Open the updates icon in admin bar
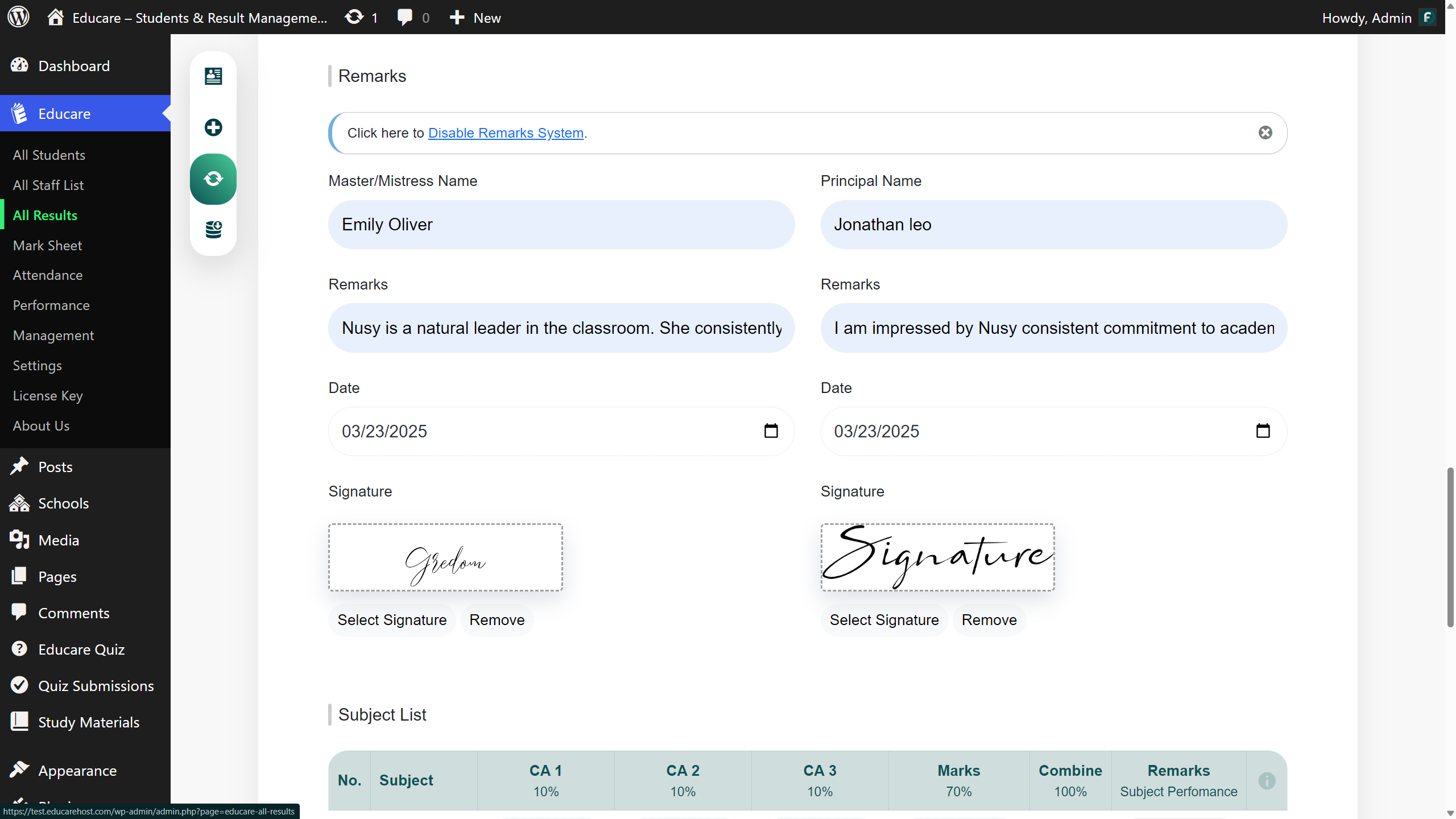Viewport: 1456px width, 819px height. (x=354, y=17)
